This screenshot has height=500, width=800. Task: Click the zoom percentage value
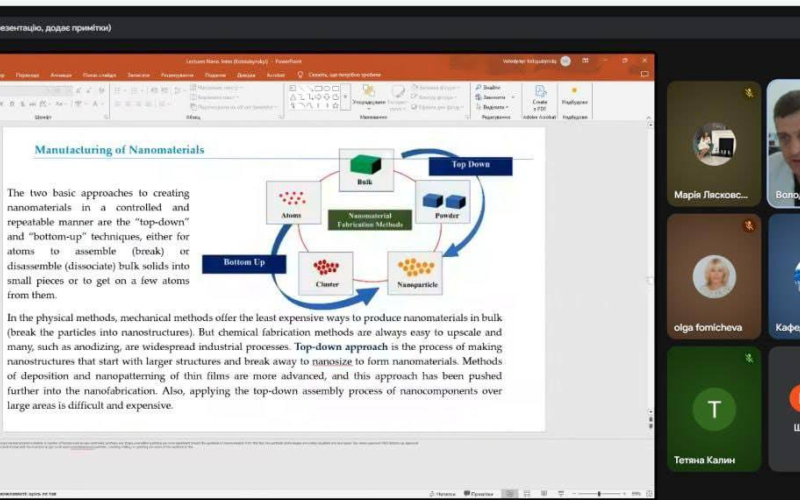point(636,493)
